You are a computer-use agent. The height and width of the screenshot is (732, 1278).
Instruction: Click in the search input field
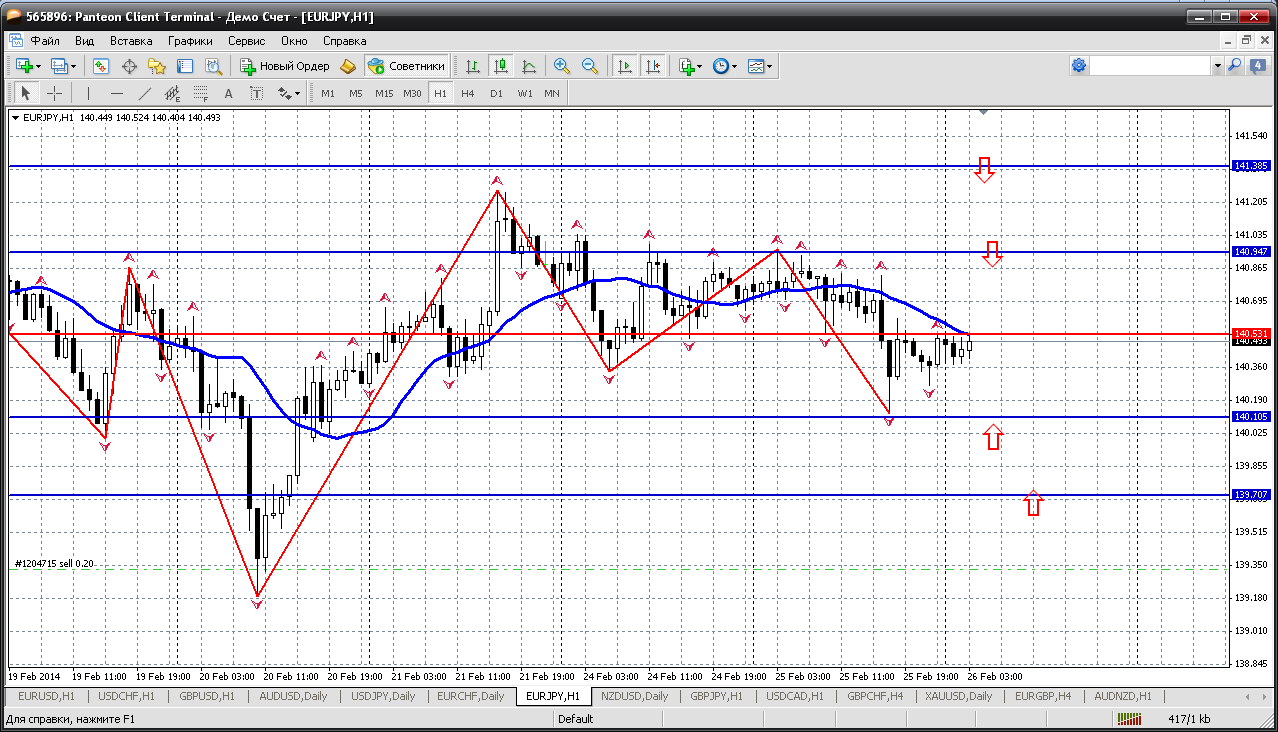coord(1150,65)
